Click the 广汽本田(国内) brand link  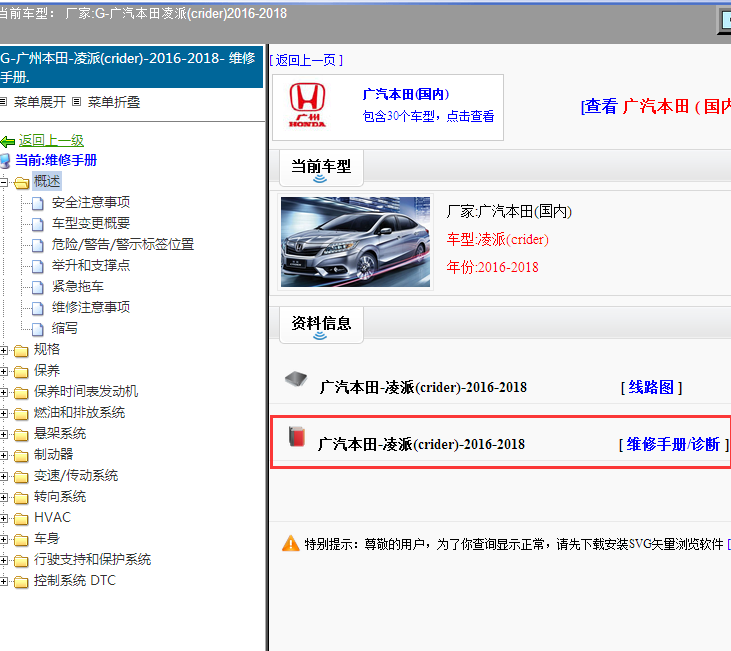(x=406, y=94)
